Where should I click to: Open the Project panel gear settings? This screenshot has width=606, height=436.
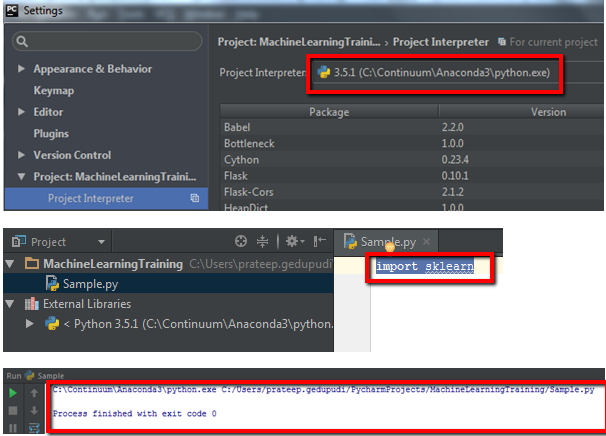coord(292,242)
